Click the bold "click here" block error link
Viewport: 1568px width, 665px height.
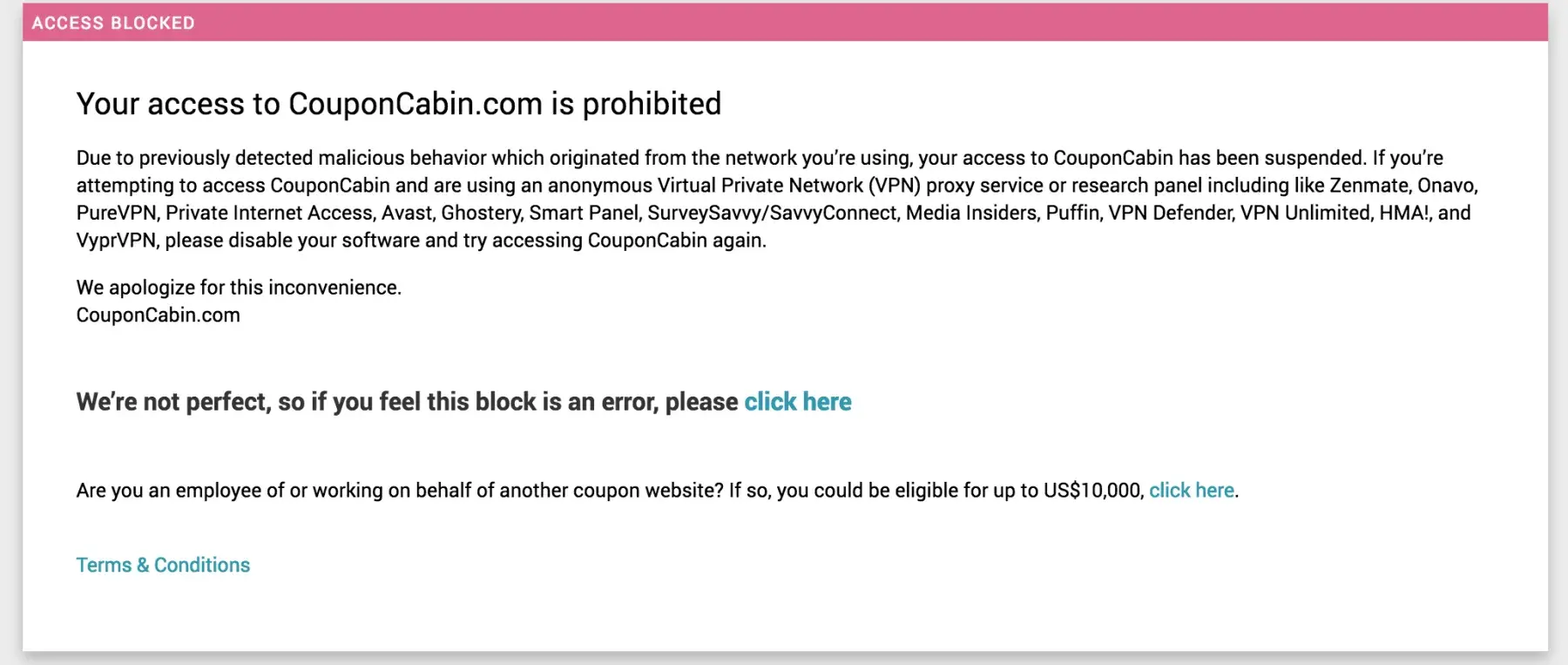tap(797, 402)
